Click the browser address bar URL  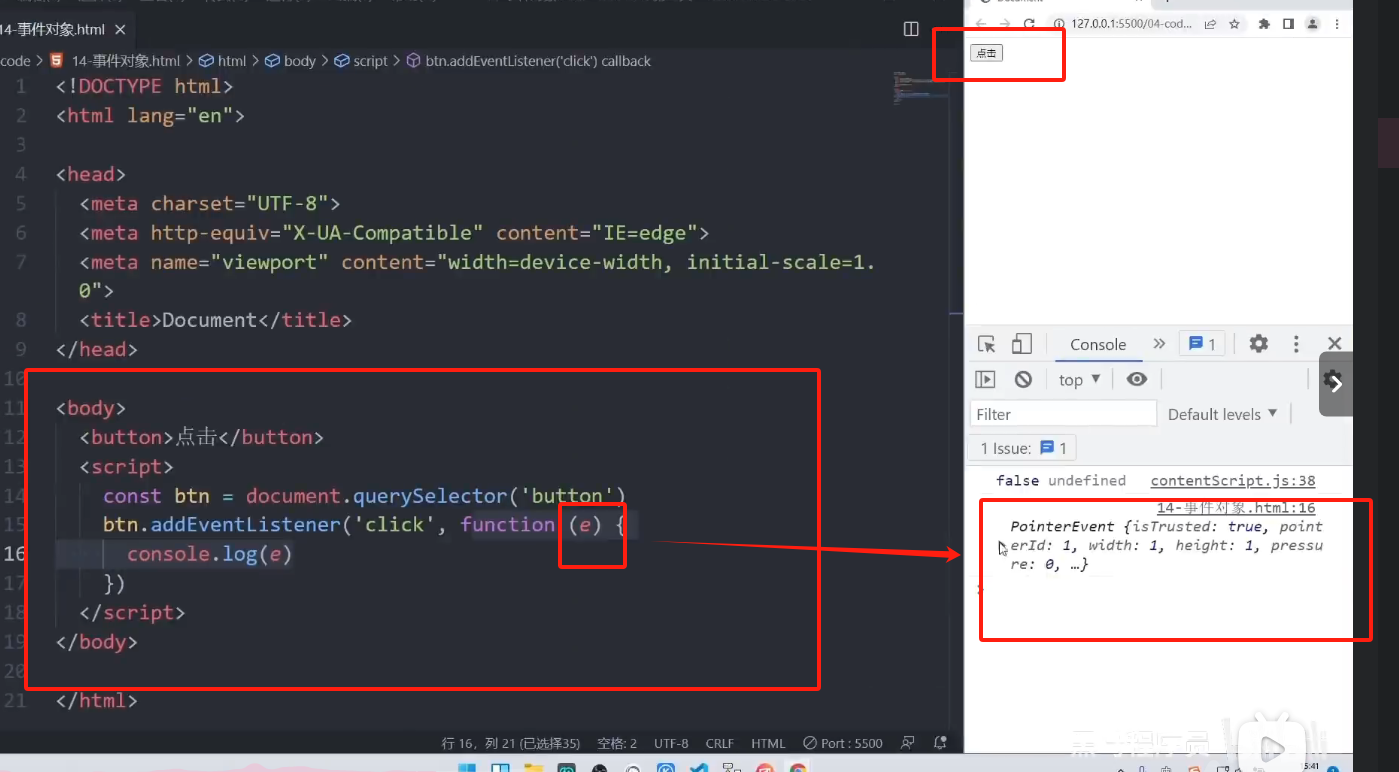pos(1131,24)
